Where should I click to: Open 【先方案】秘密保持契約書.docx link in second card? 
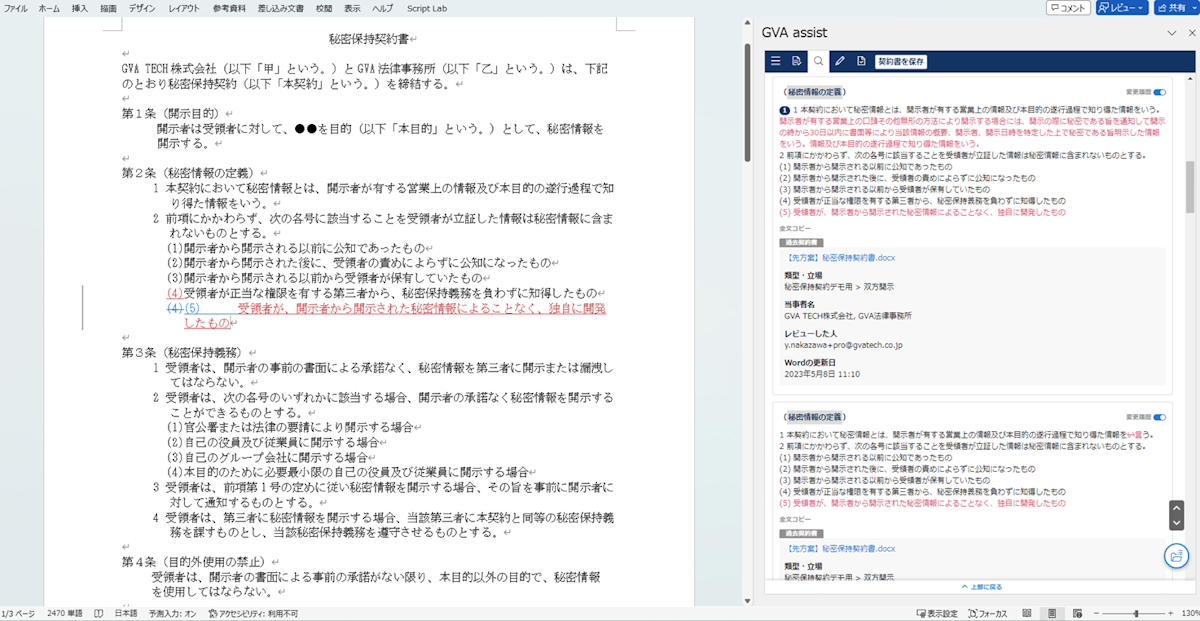click(840, 549)
